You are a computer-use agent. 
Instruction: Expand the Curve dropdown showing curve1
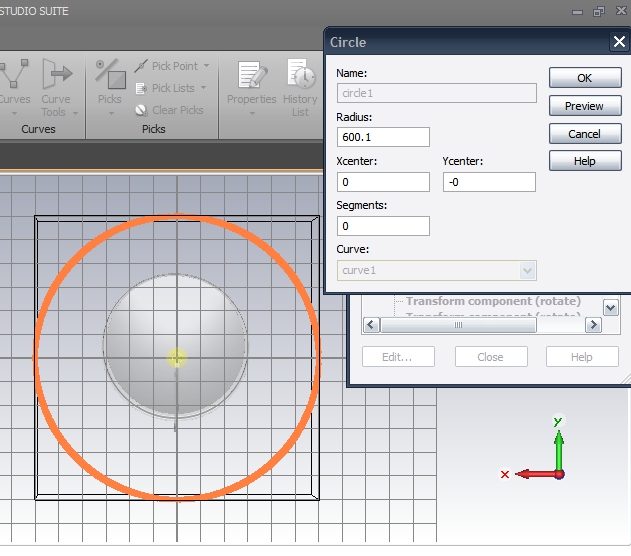pos(527,271)
